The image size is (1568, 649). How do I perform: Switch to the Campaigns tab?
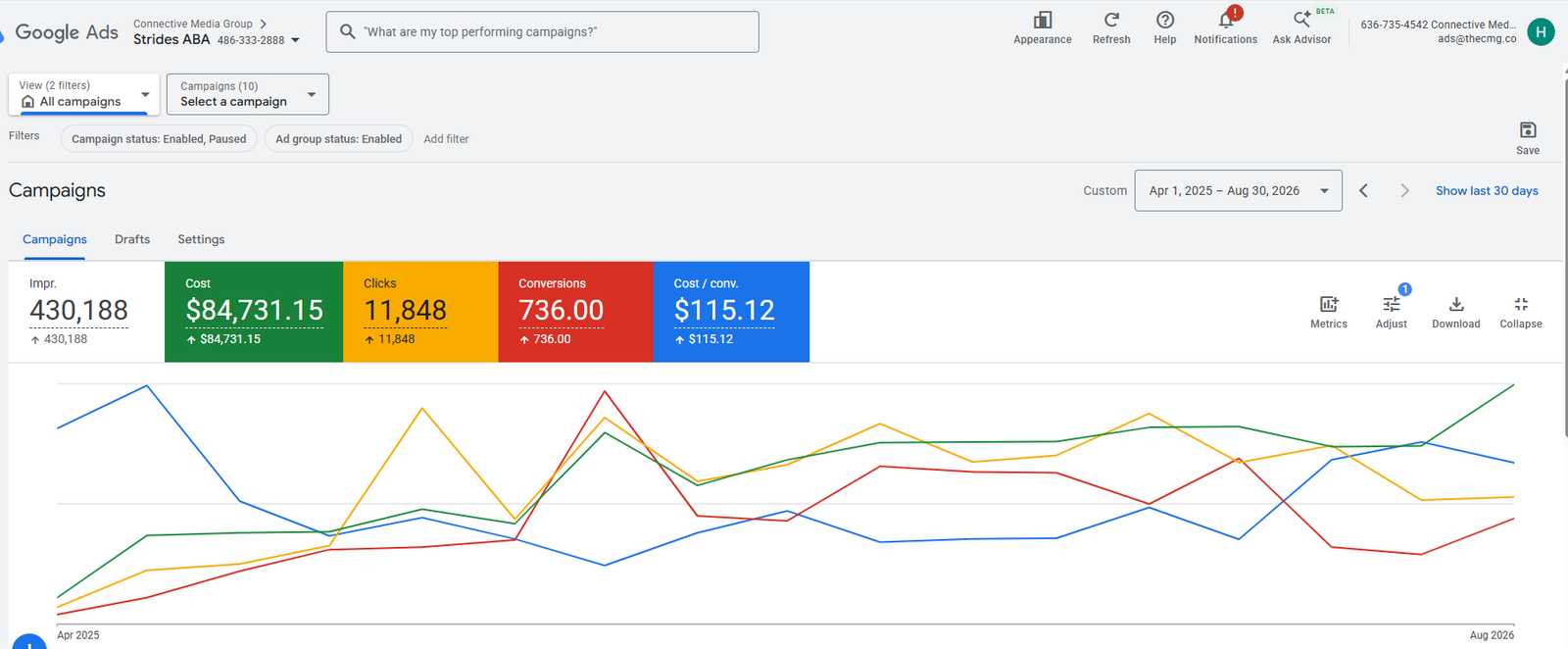(55, 239)
